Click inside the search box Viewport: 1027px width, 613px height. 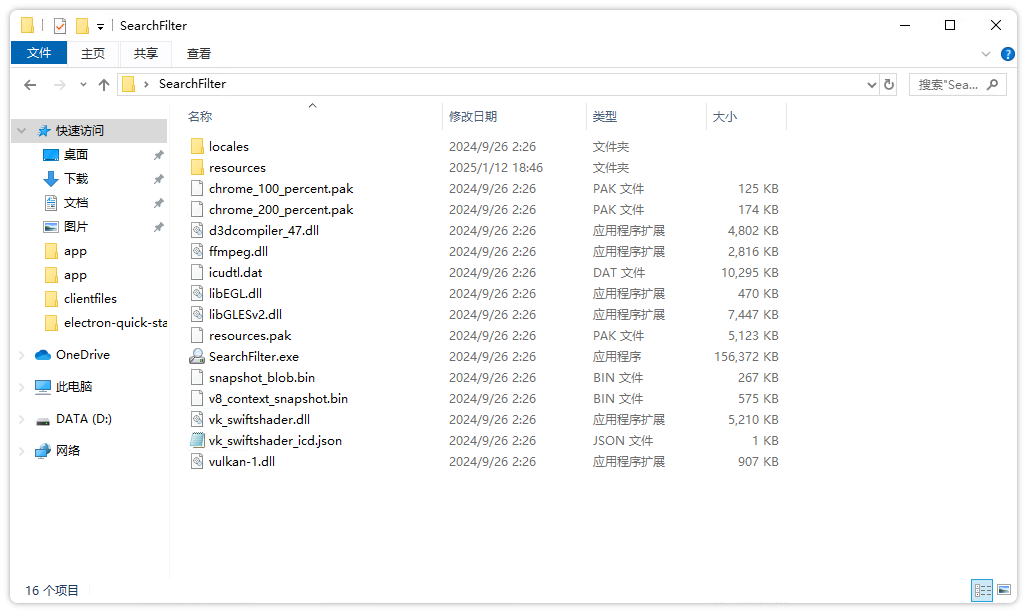pyautogui.click(x=950, y=84)
